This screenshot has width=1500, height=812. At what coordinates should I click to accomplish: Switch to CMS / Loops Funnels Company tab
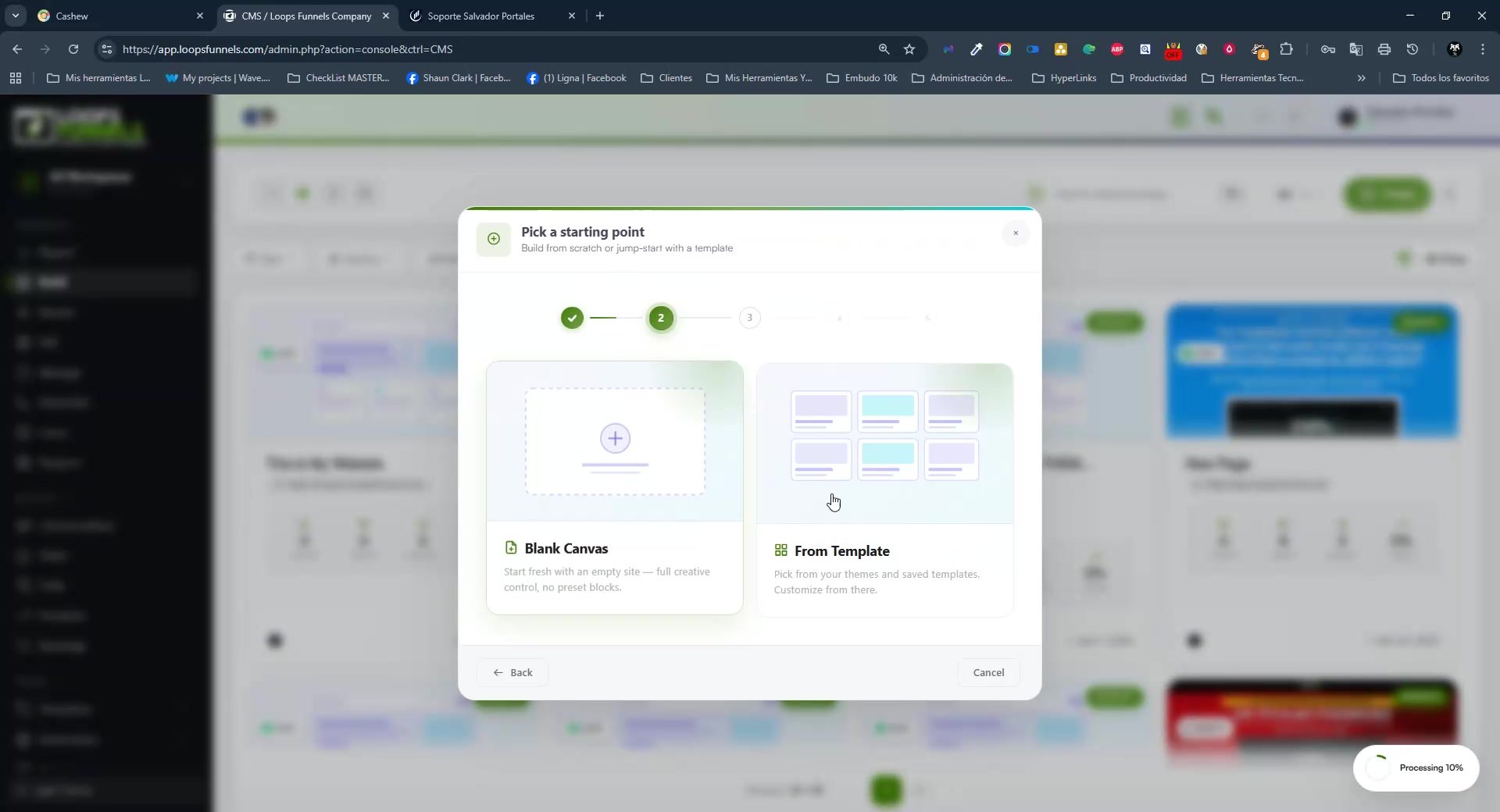point(307,16)
